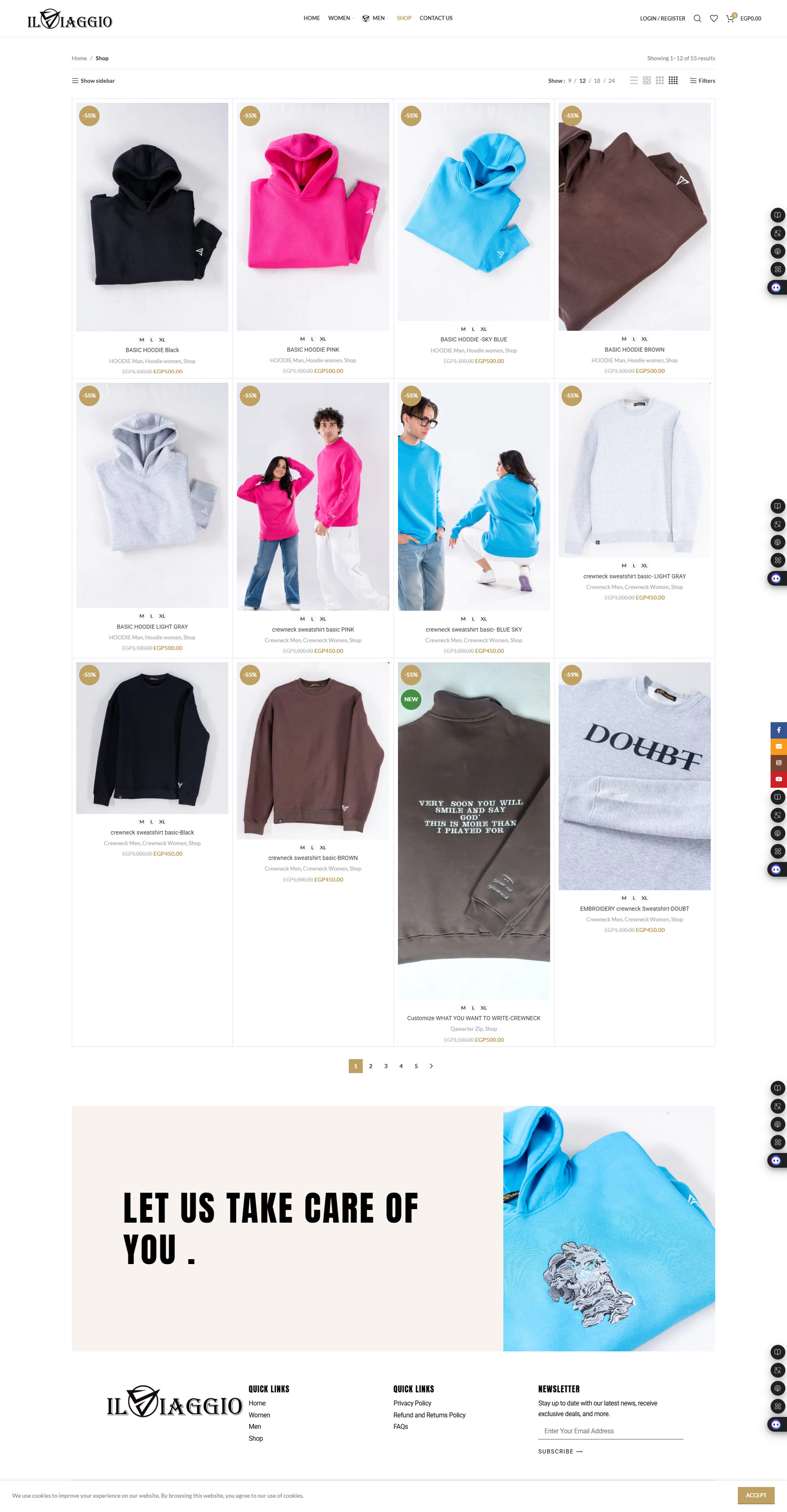Image resolution: width=787 pixels, height=1512 pixels.
Task: Expand the WOMEN menu dropdown
Action: pos(341,18)
